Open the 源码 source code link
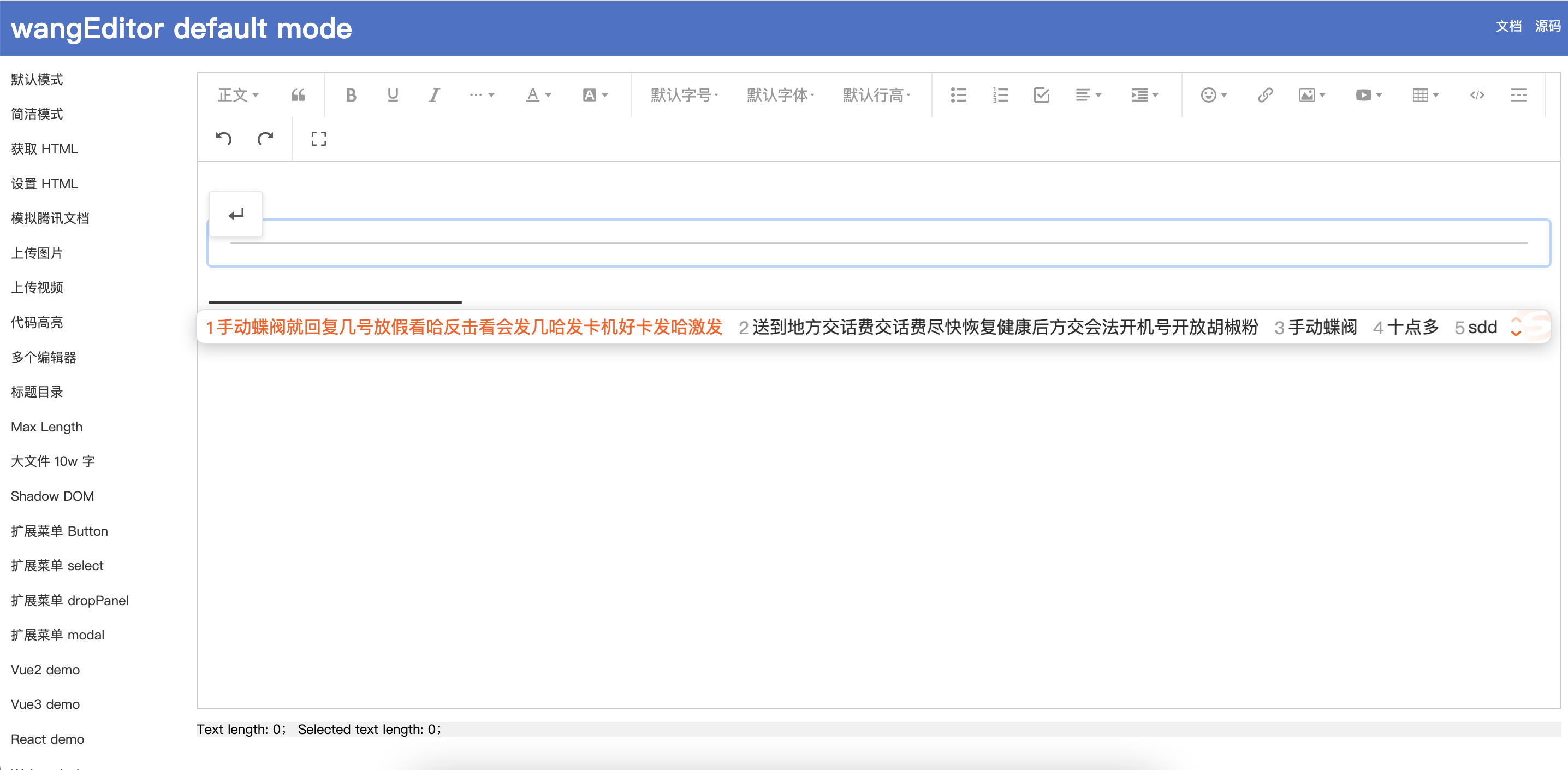The width and height of the screenshot is (1568, 770). (1547, 27)
